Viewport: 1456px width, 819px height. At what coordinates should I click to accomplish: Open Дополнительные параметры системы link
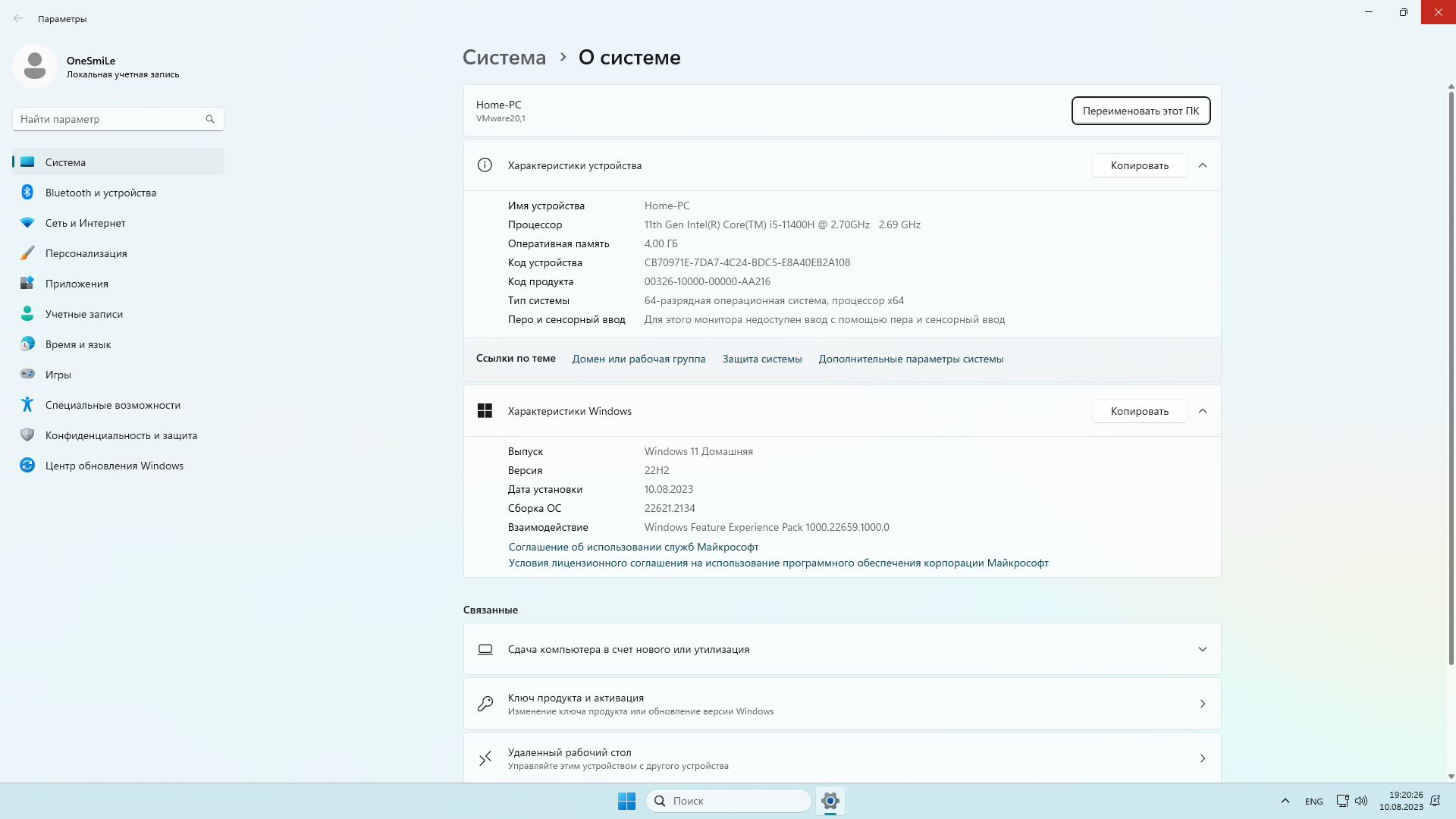911,359
